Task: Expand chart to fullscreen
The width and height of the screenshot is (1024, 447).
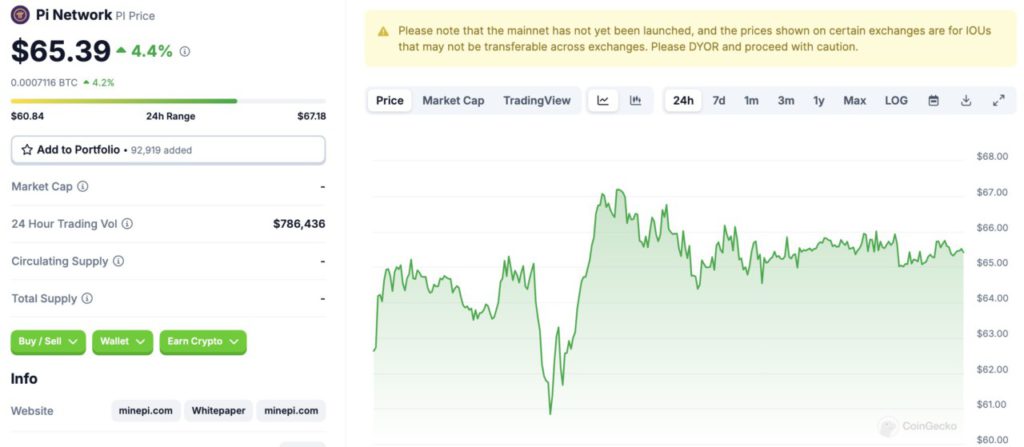Action: 998,100
